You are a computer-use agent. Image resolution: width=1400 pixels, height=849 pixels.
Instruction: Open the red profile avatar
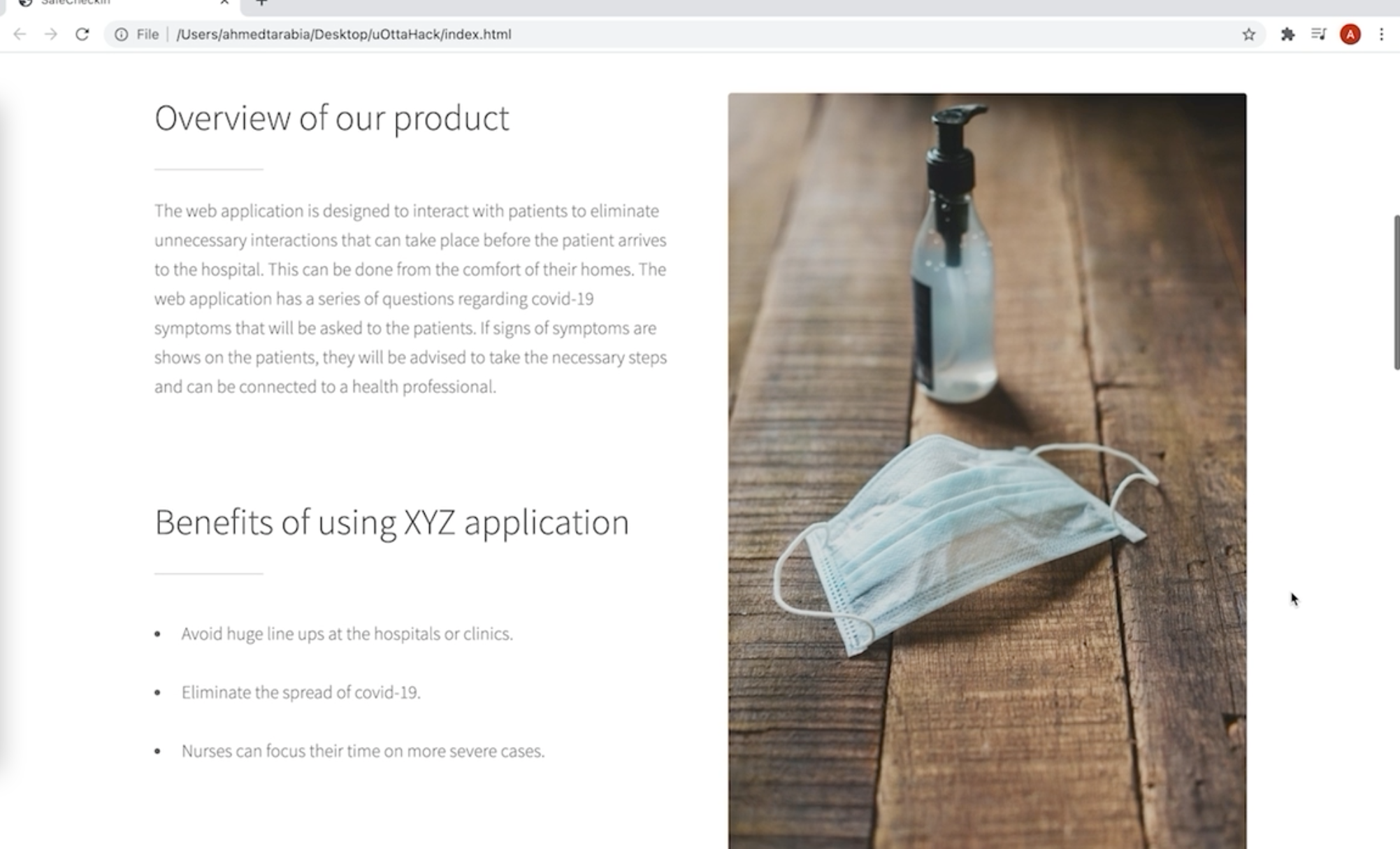(1350, 34)
